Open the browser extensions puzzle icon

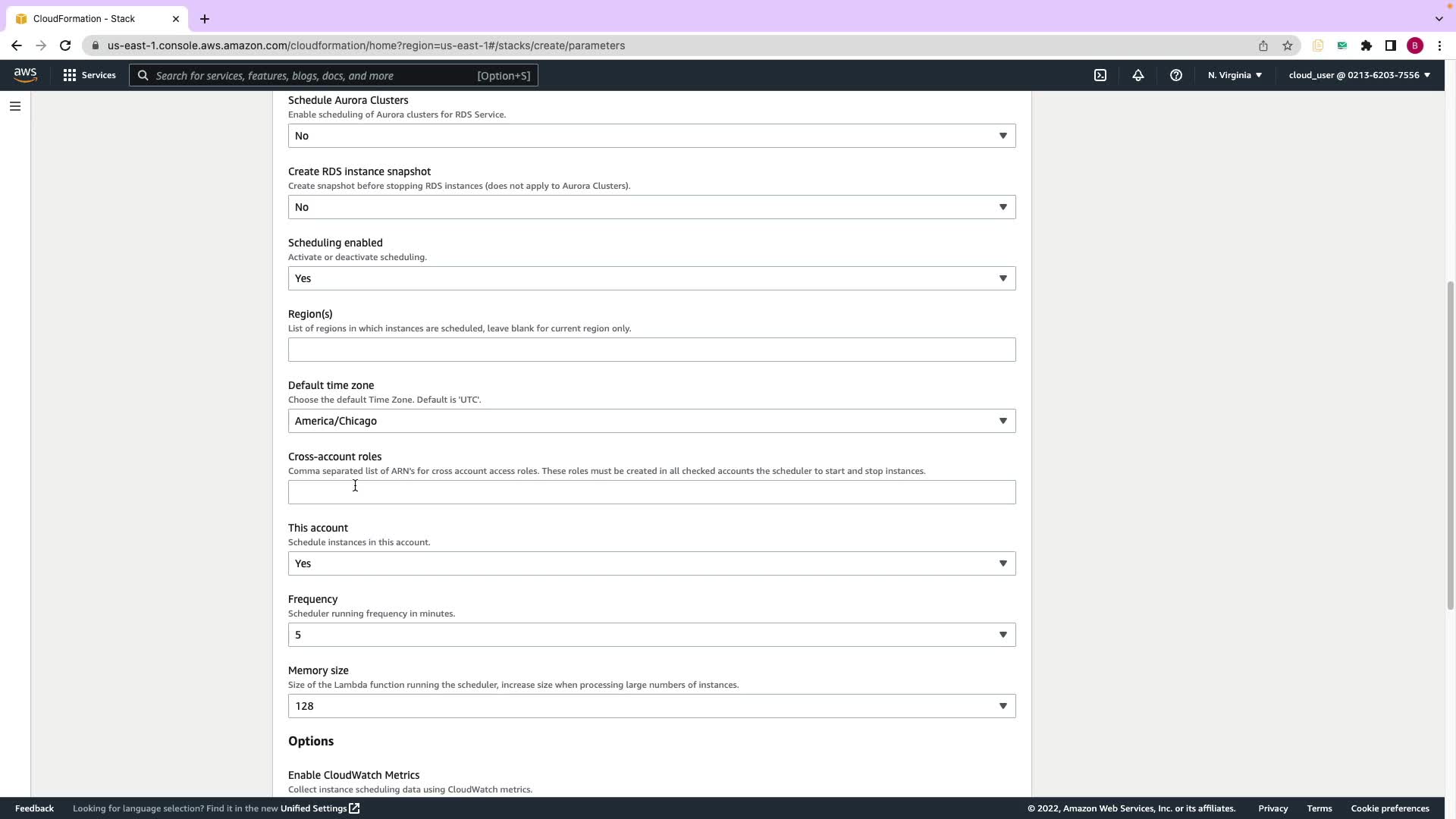coord(1367,45)
